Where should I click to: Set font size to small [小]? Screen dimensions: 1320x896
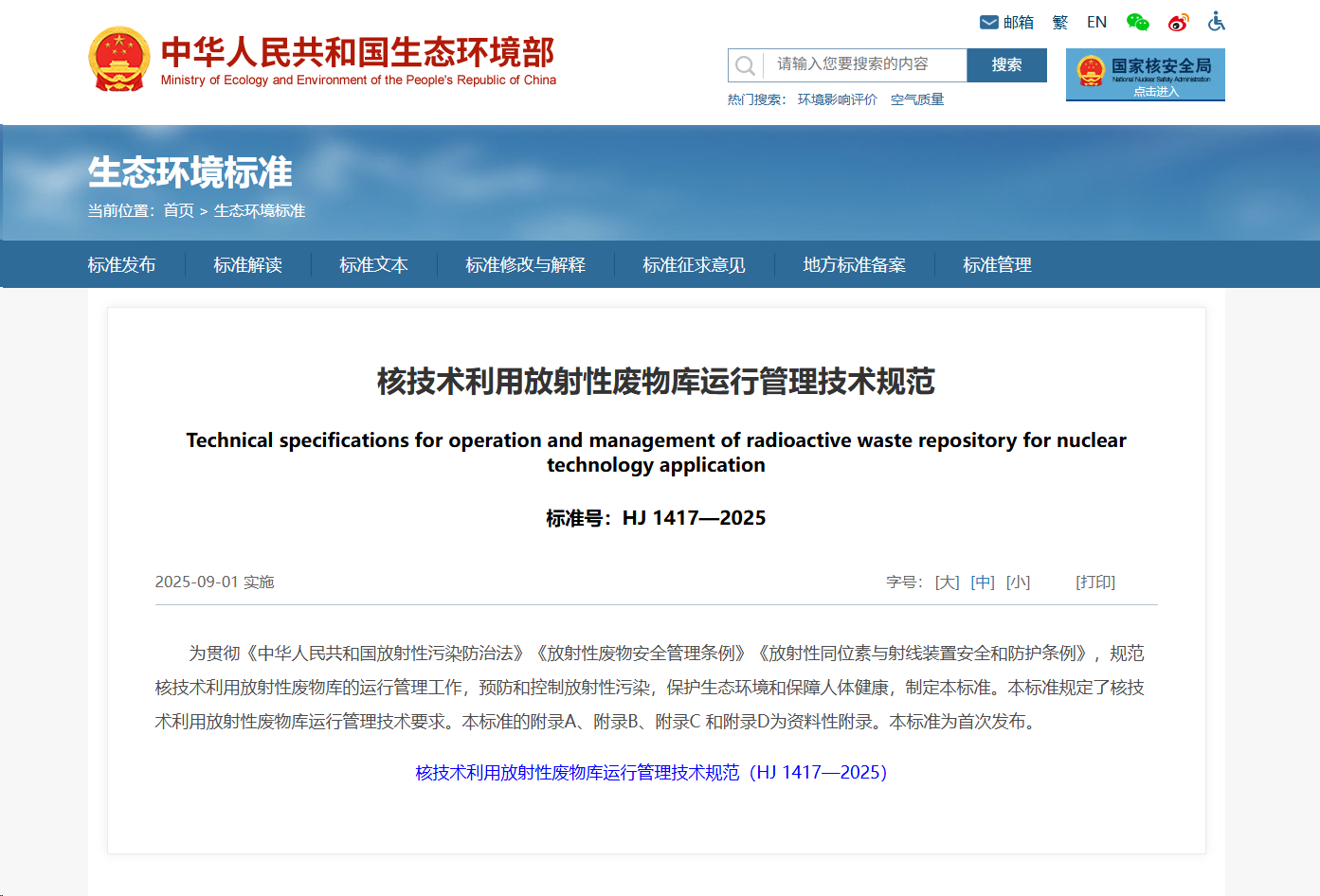point(1018,582)
